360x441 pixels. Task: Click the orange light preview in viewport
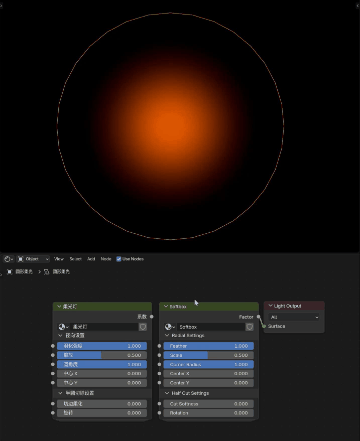170,126
